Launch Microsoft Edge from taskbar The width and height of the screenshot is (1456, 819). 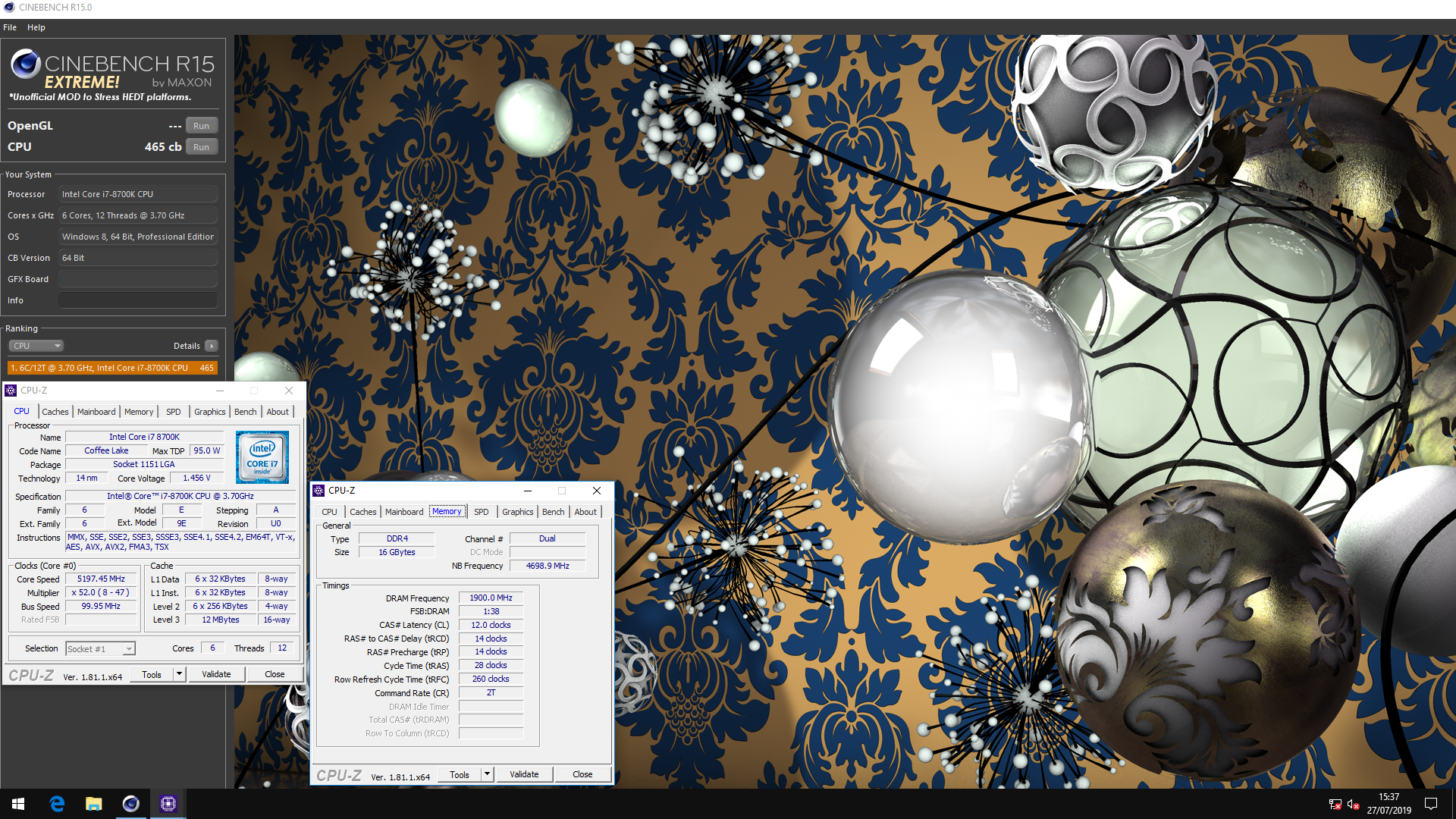(57, 804)
